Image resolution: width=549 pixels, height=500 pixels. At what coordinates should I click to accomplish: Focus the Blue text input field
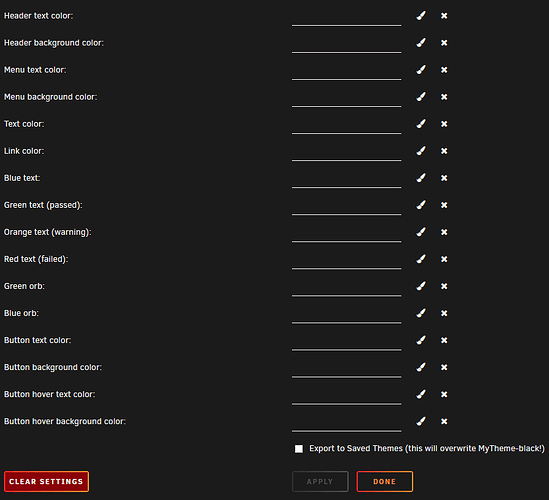[346, 179]
